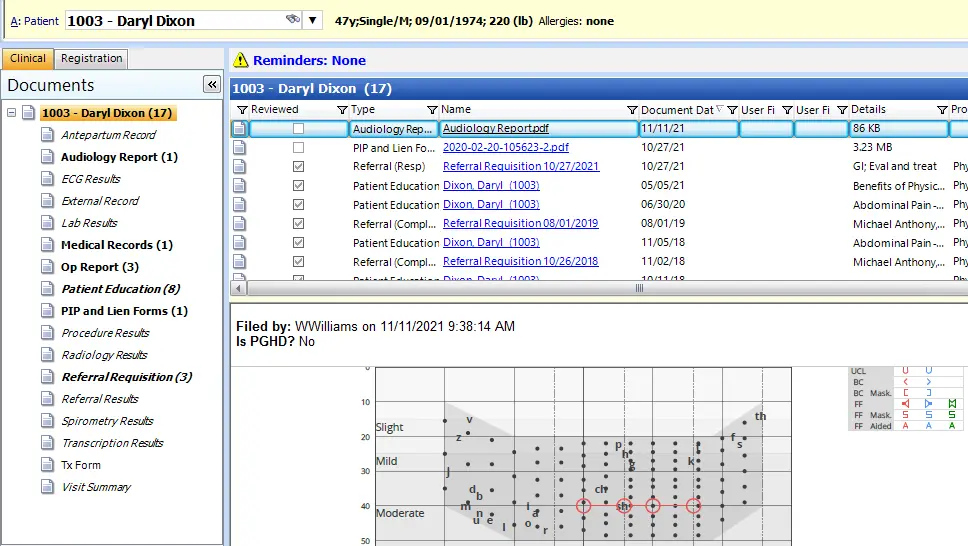Switch to the Registration tab
The height and width of the screenshot is (546, 968).
click(x=92, y=59)
